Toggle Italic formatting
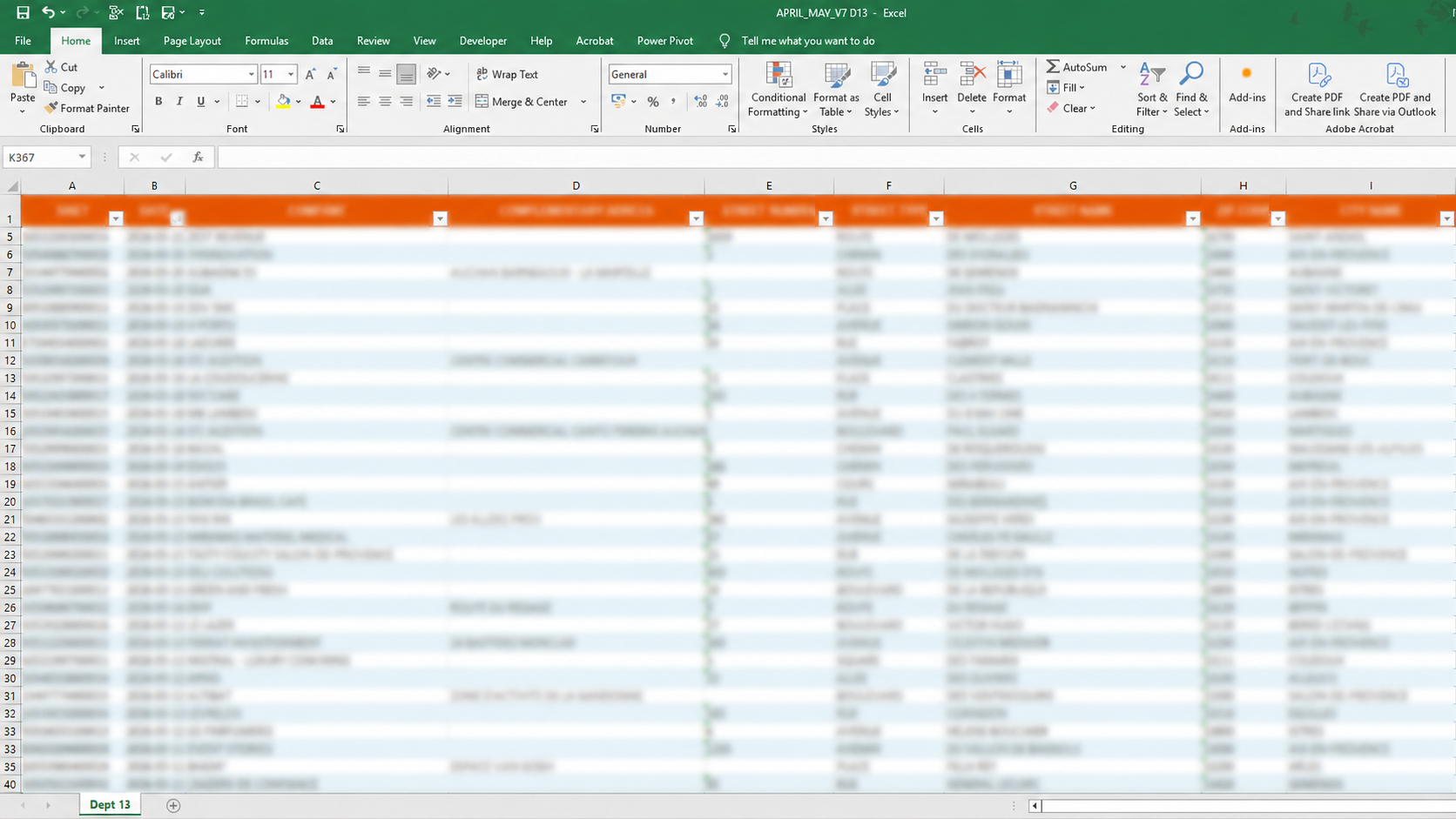Image resolution: width=1456 pixels, height=819 pixels. pyautogui.click(x=179, y=102)
